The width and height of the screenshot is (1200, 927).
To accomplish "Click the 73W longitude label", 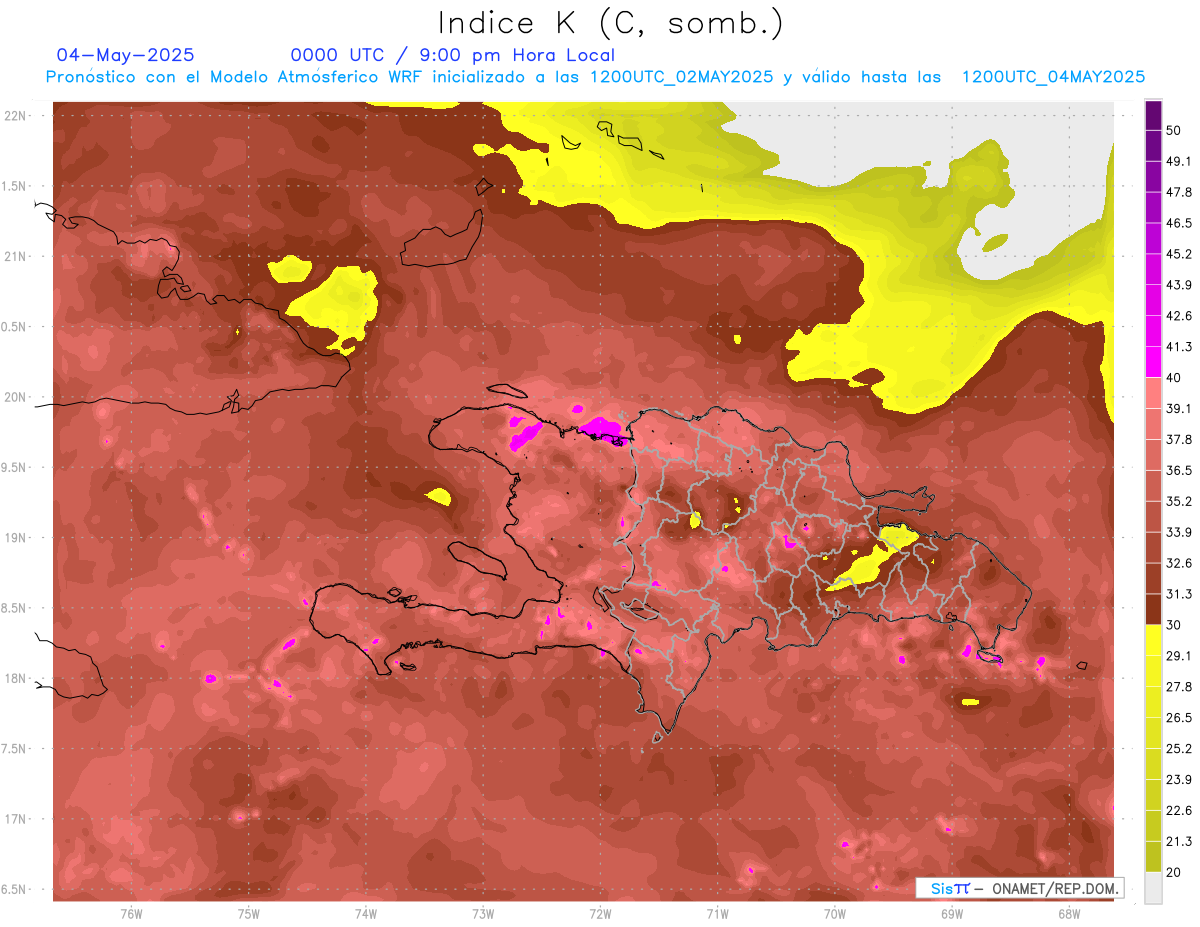I will (483, 913).
